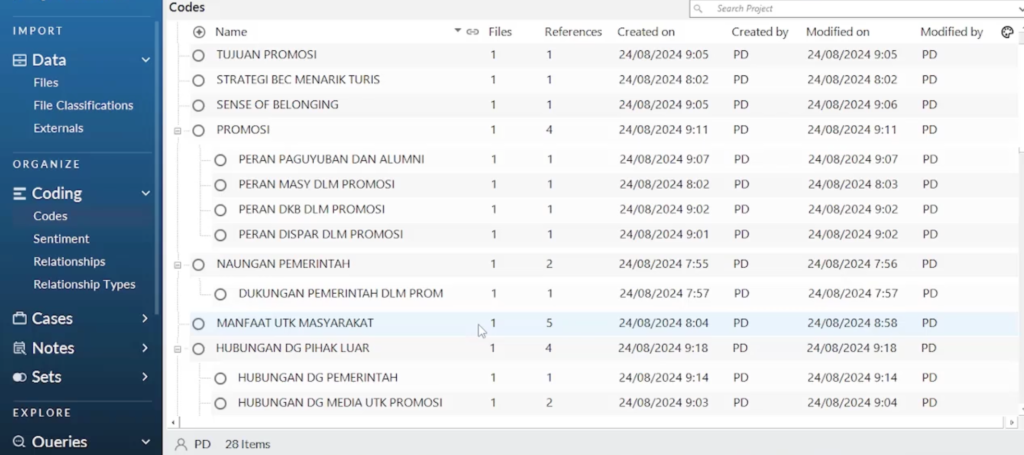Image resolution: width=1024 pixels, height=455 pixels.
Task: Click circle icon for PERAN PAGUYUBAN DAN ALUMNI
Action: tap(220, 160)
